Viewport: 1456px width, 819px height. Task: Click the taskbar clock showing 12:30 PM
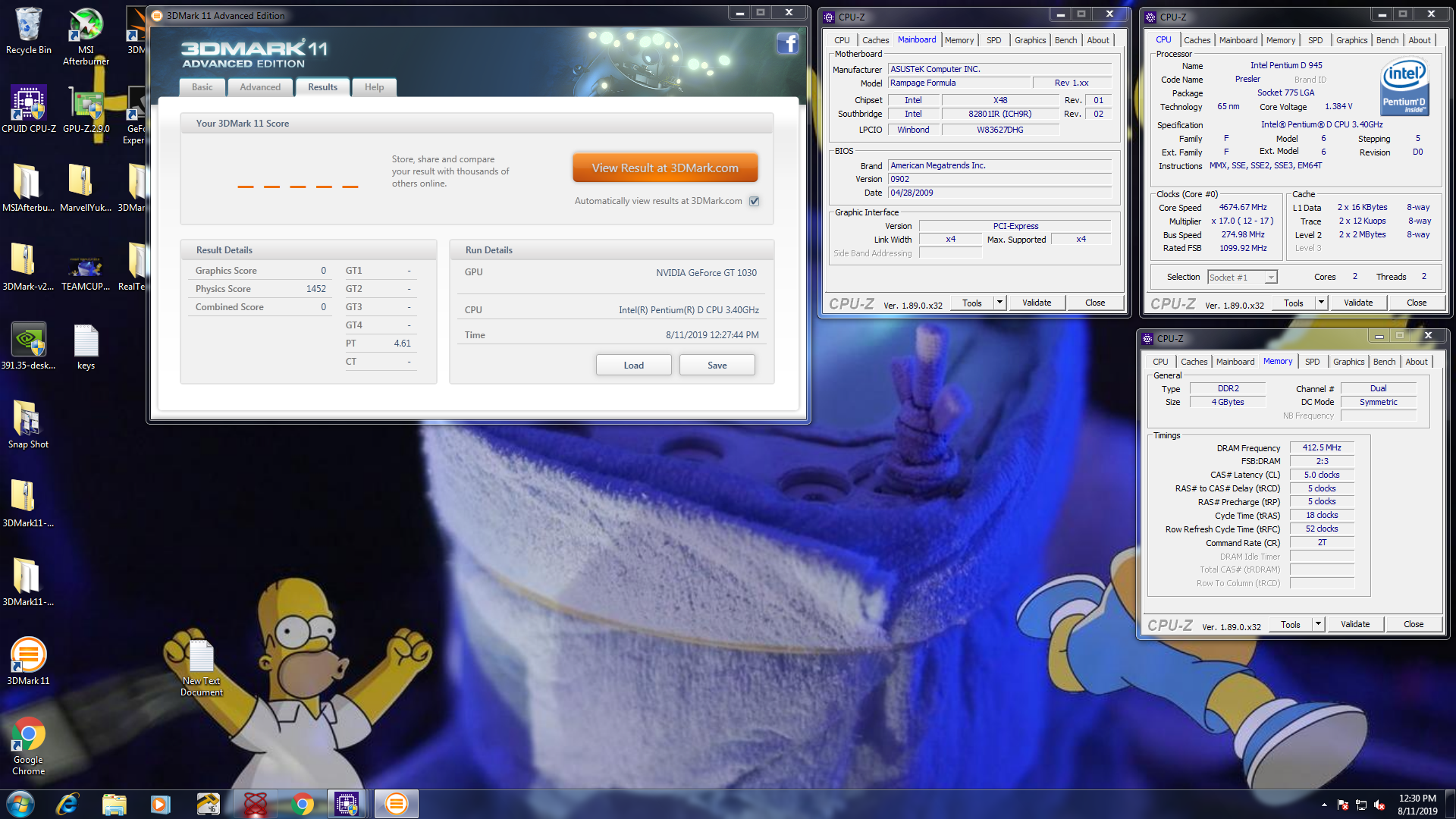coord(1417,798)
